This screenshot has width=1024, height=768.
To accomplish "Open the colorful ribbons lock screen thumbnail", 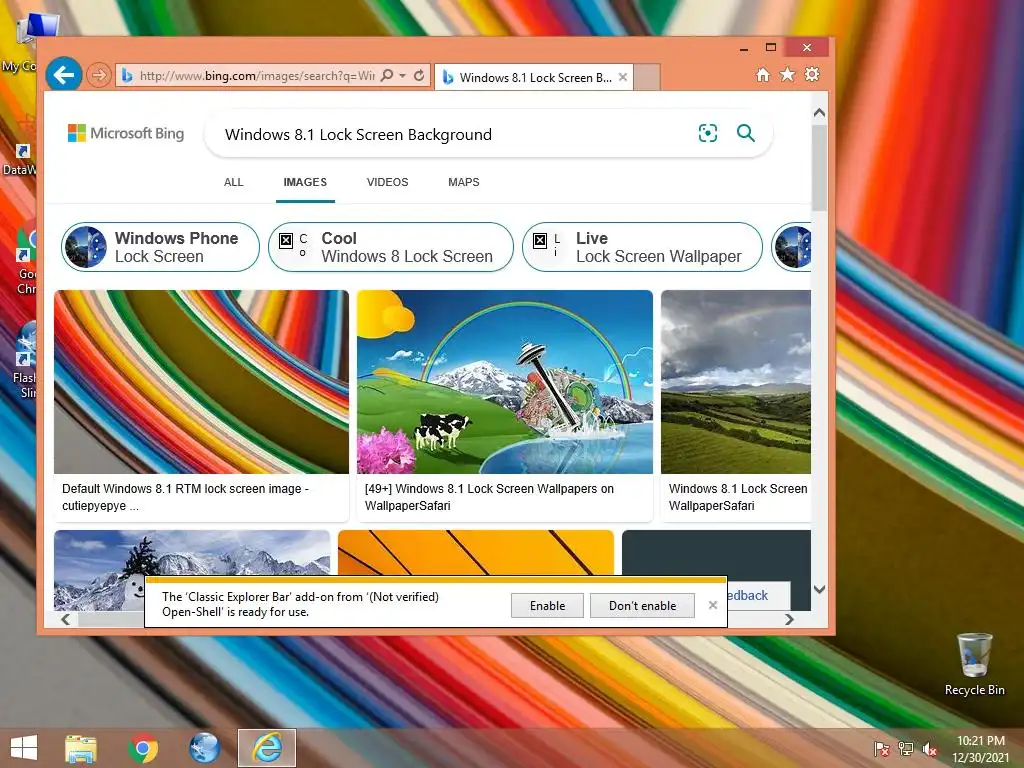I will coord(201,382).
